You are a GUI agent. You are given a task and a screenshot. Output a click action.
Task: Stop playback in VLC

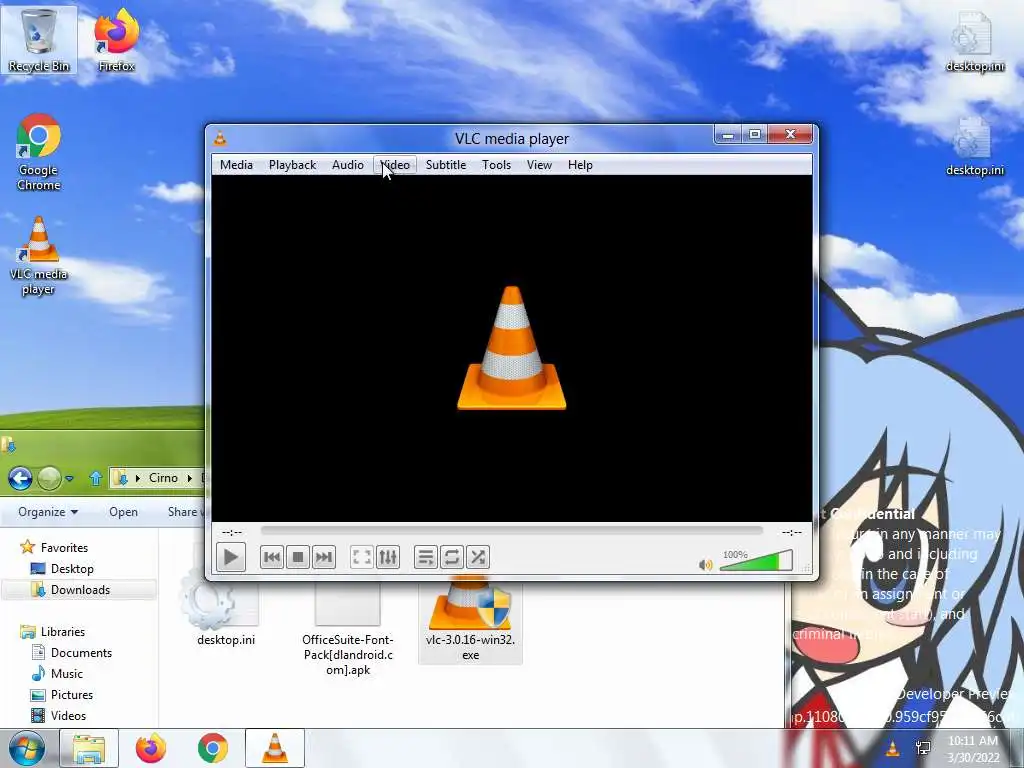coord(298,557)
